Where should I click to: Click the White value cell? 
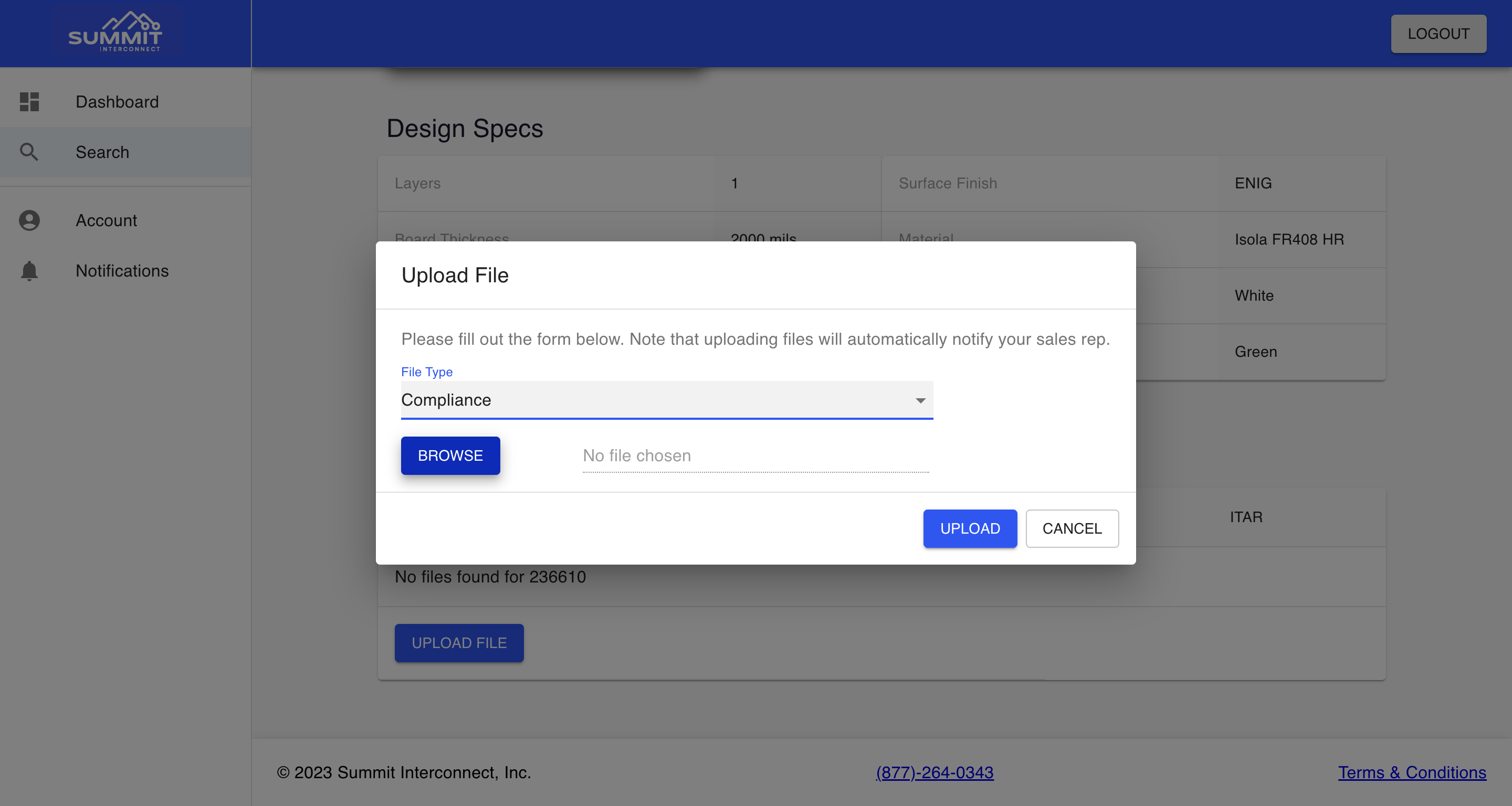pos(1254,295)
